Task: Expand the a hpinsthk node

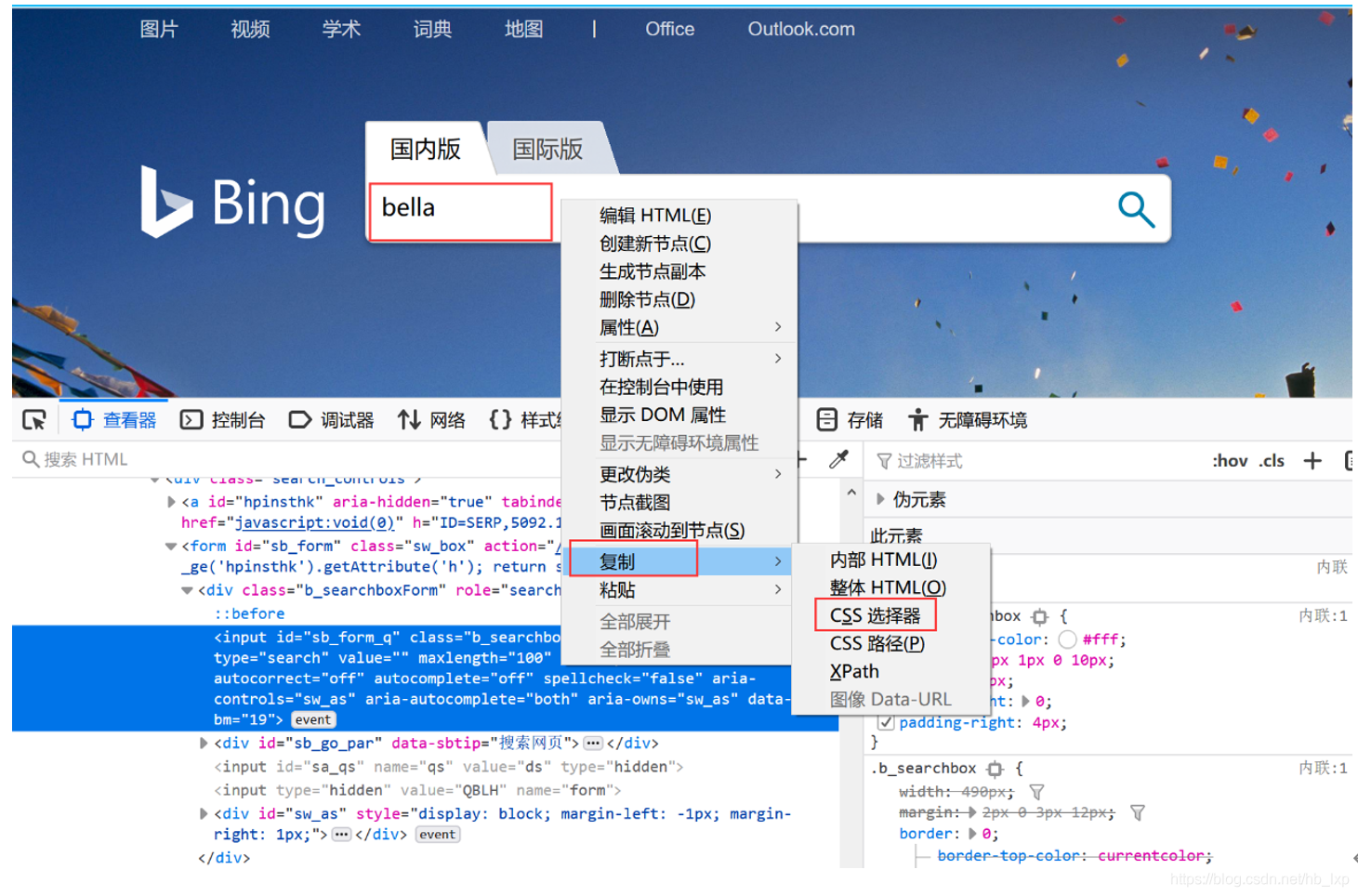Action: pyautogui.click(x=171, y=502)
